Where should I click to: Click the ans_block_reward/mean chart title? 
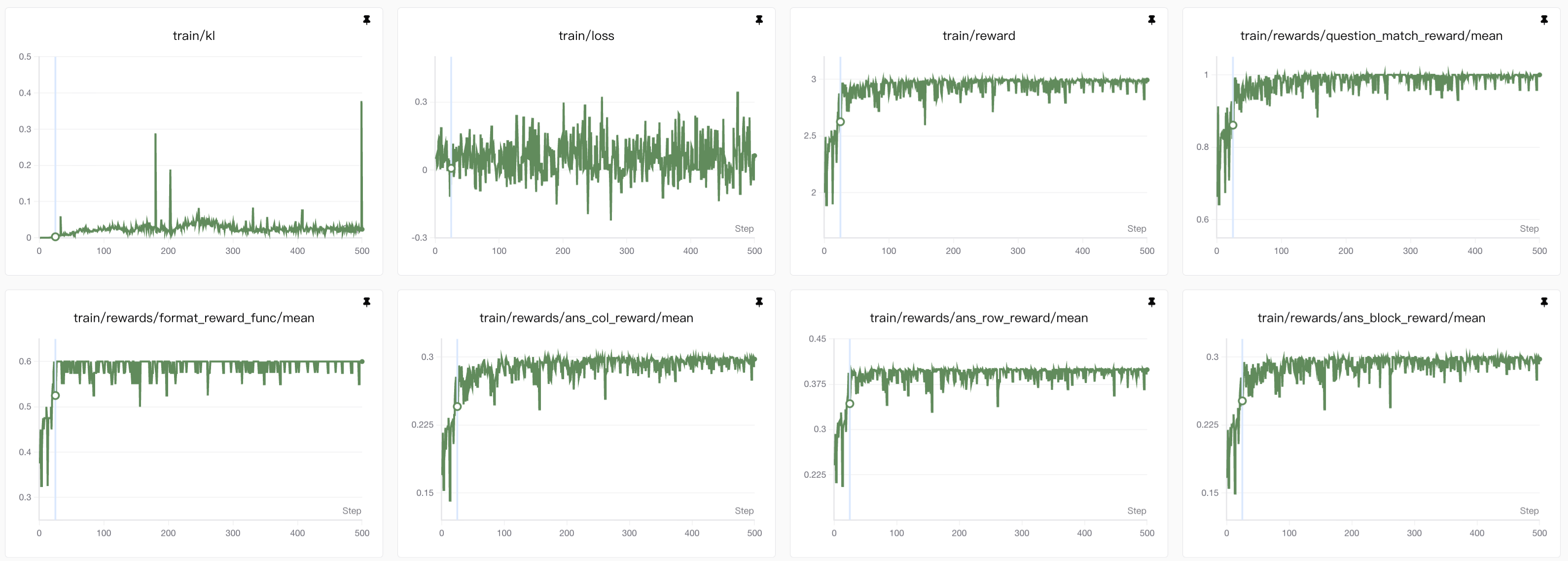(1371, 317)
